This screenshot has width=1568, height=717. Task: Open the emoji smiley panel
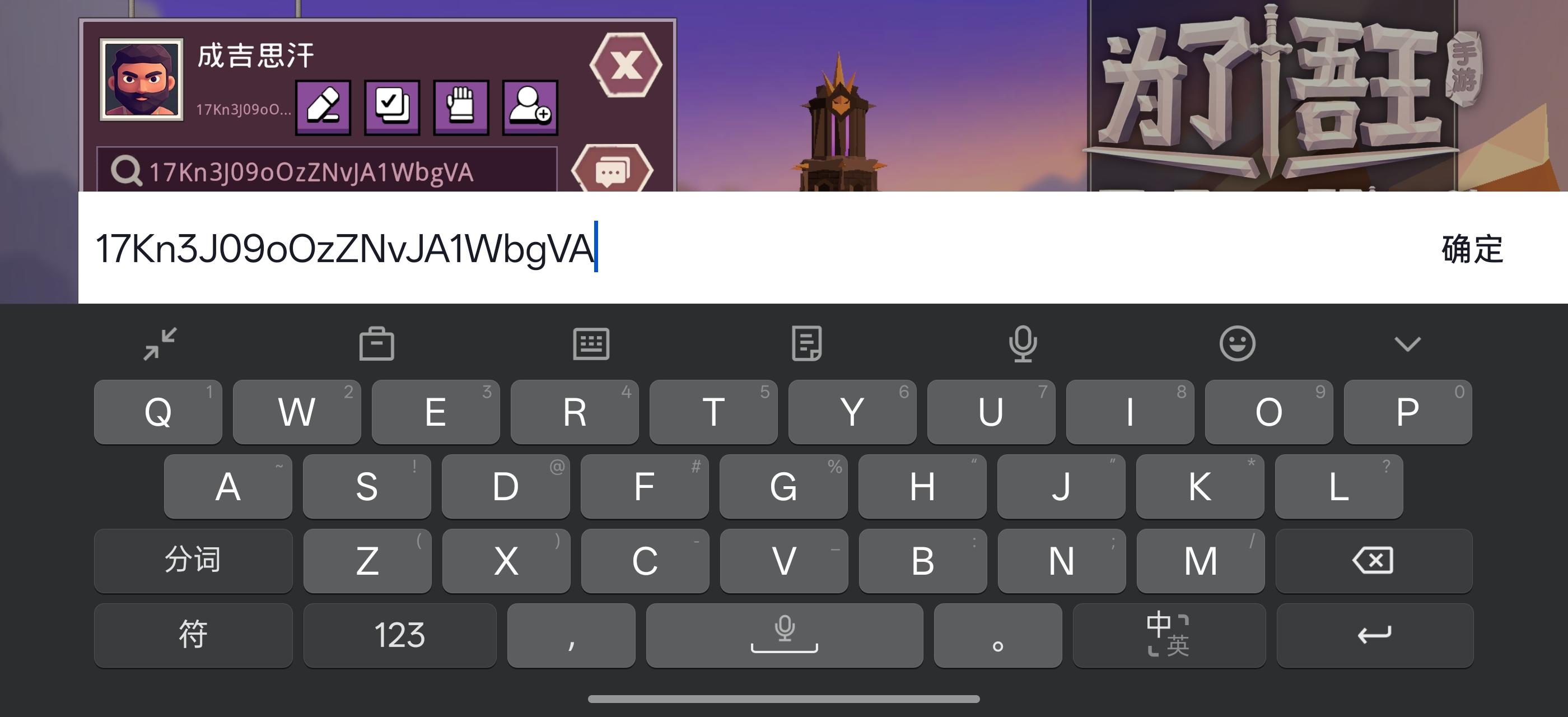click(1238, 344)
